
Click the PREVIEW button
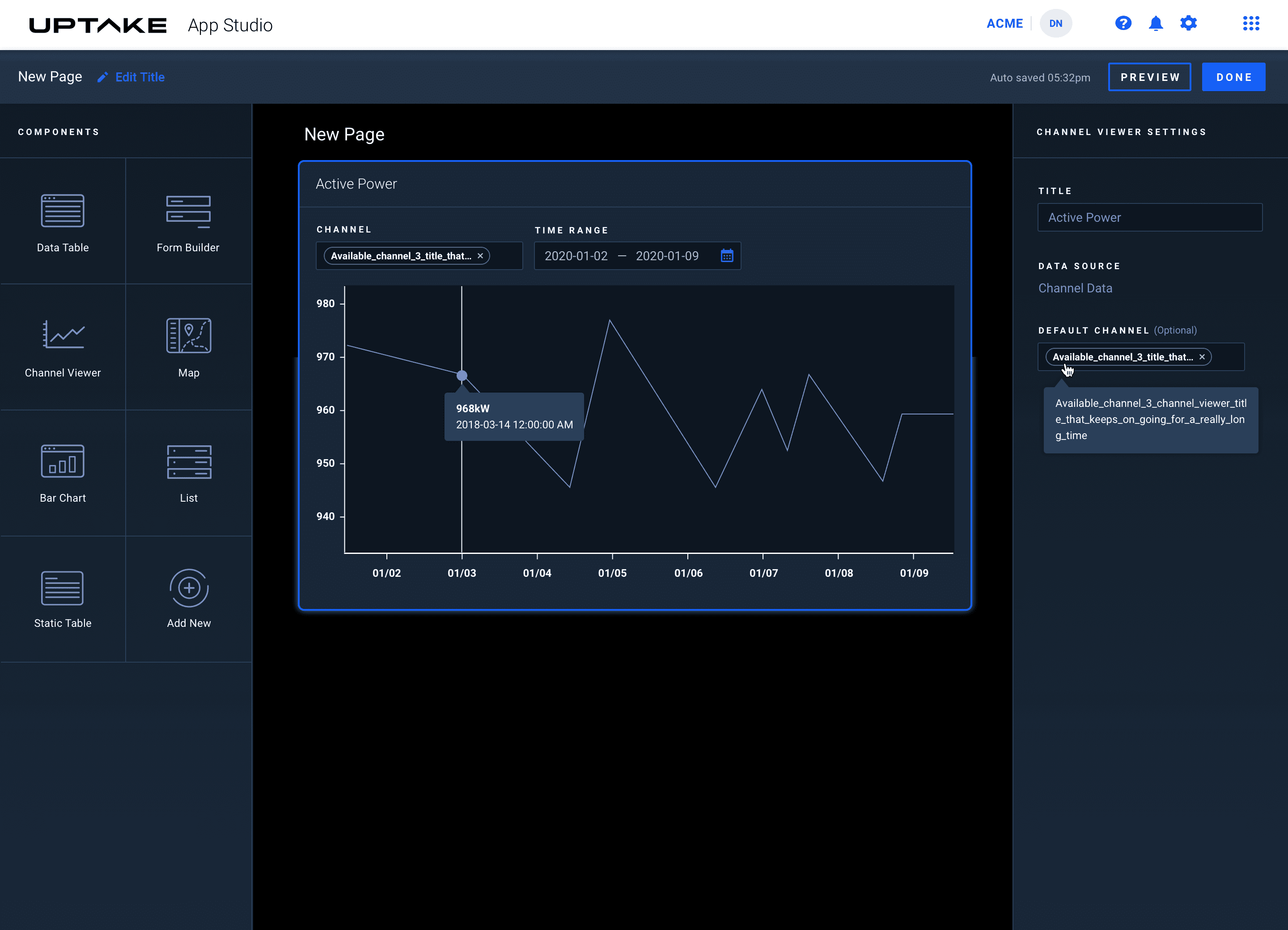[x=1149, y=77]
